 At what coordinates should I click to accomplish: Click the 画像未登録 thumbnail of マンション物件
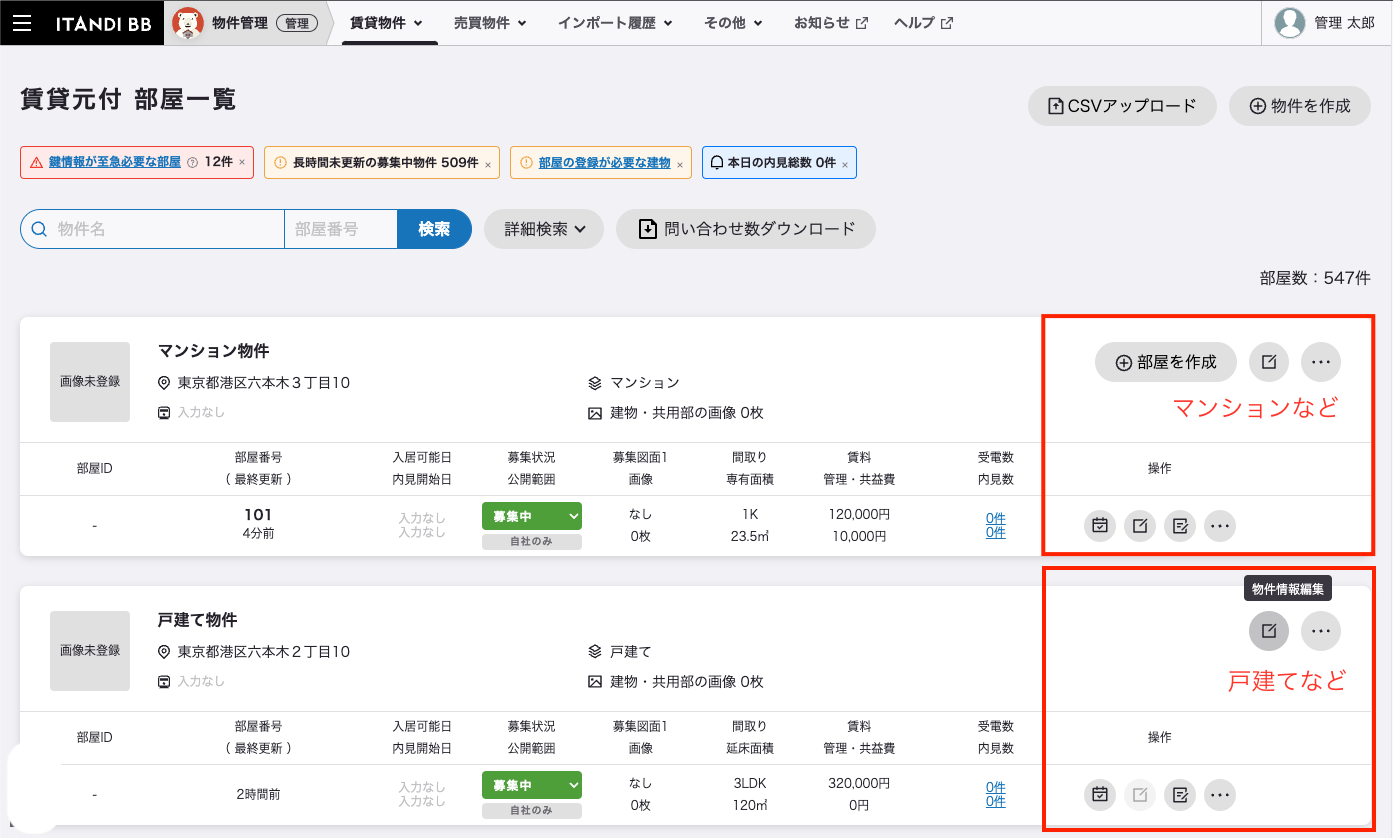click(90, 382)
